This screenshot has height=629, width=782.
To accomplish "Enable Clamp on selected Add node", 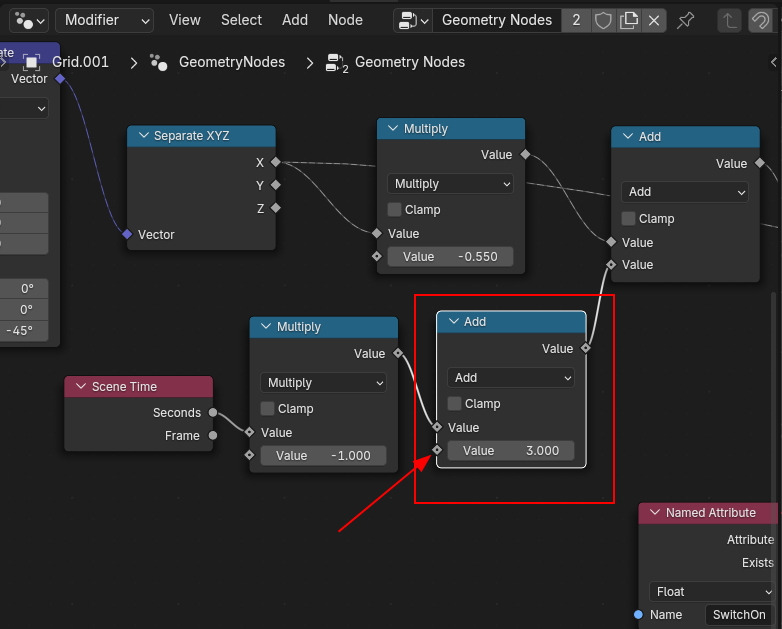I will [454, 404].
